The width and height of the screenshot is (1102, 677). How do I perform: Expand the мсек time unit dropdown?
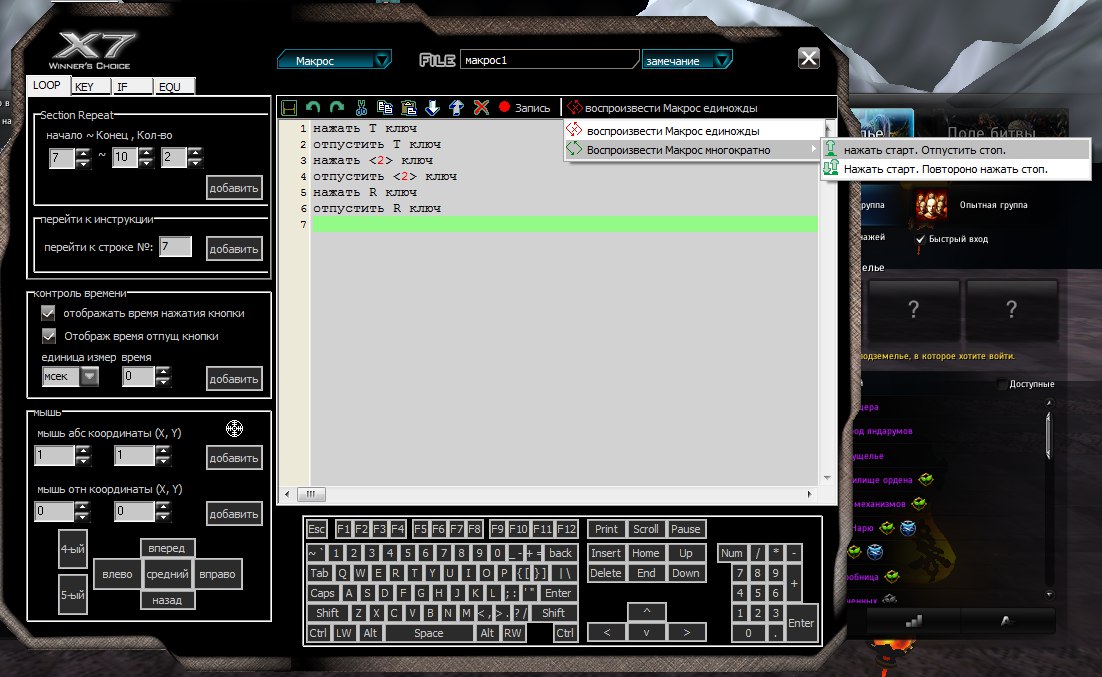(89, 377)
